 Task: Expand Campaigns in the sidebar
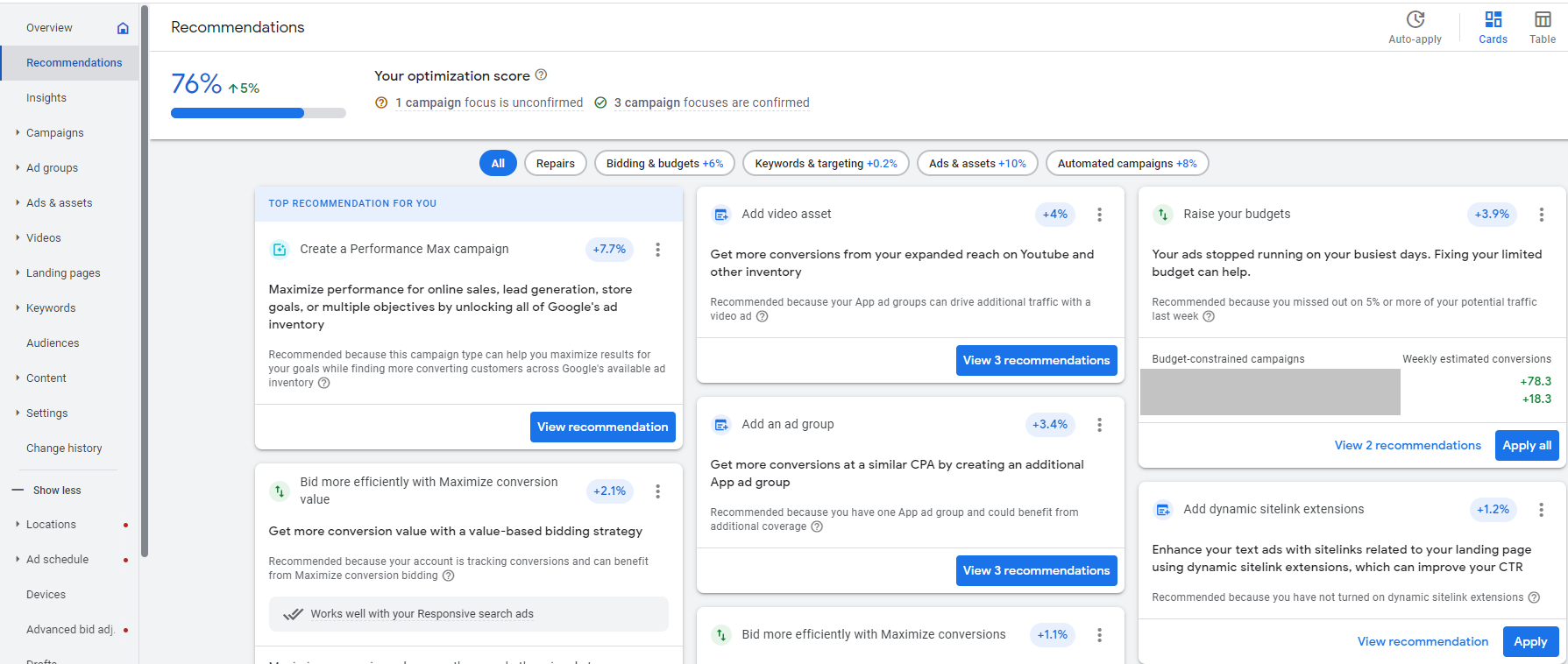coord(54,133)
